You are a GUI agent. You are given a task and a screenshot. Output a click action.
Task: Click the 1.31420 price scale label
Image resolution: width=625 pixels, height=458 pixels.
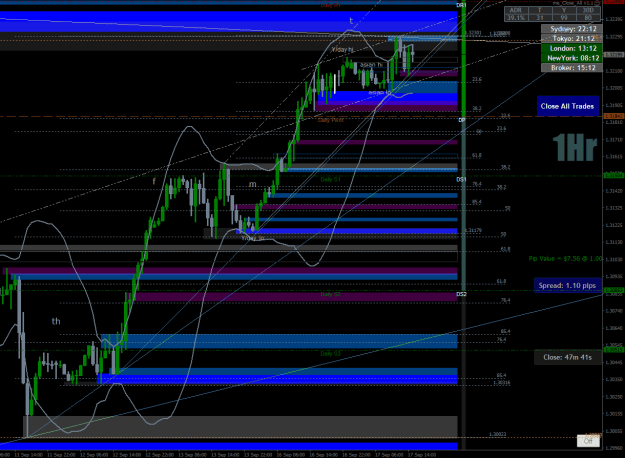pos(614,191)
